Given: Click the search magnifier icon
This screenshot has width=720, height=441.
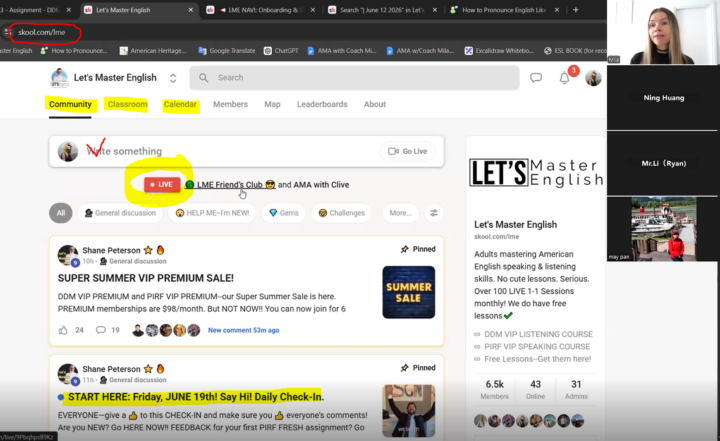Looking at the screenshot, I should click(x=203, y=78).
